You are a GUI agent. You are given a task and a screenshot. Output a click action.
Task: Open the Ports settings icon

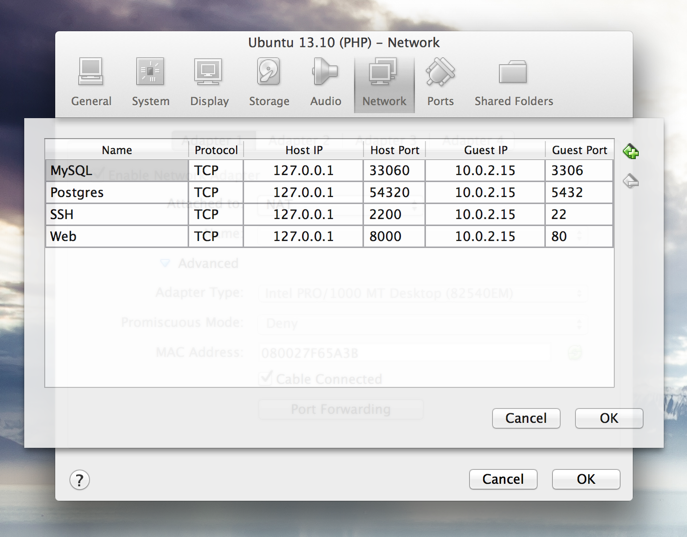(440, 82)
